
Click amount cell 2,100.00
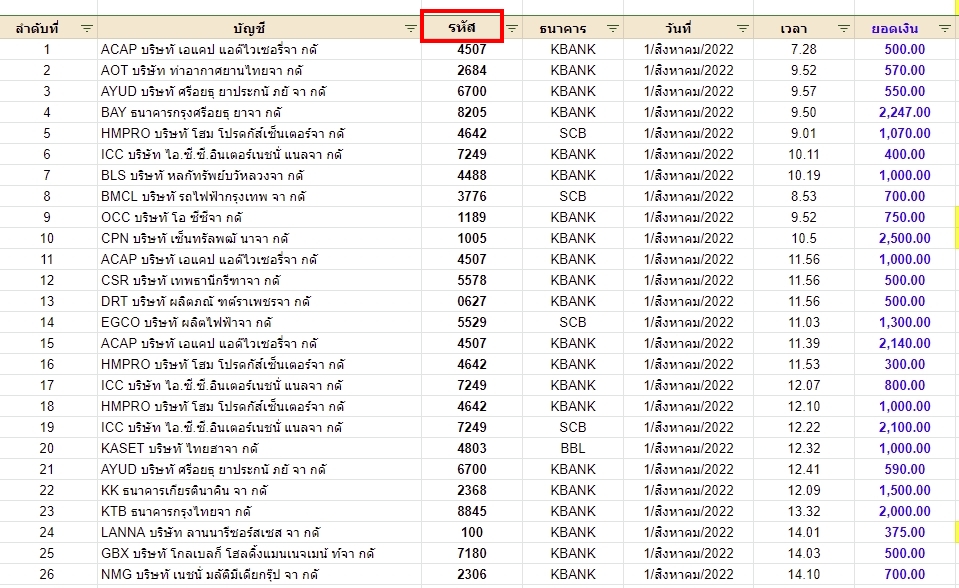click(905, 428)
